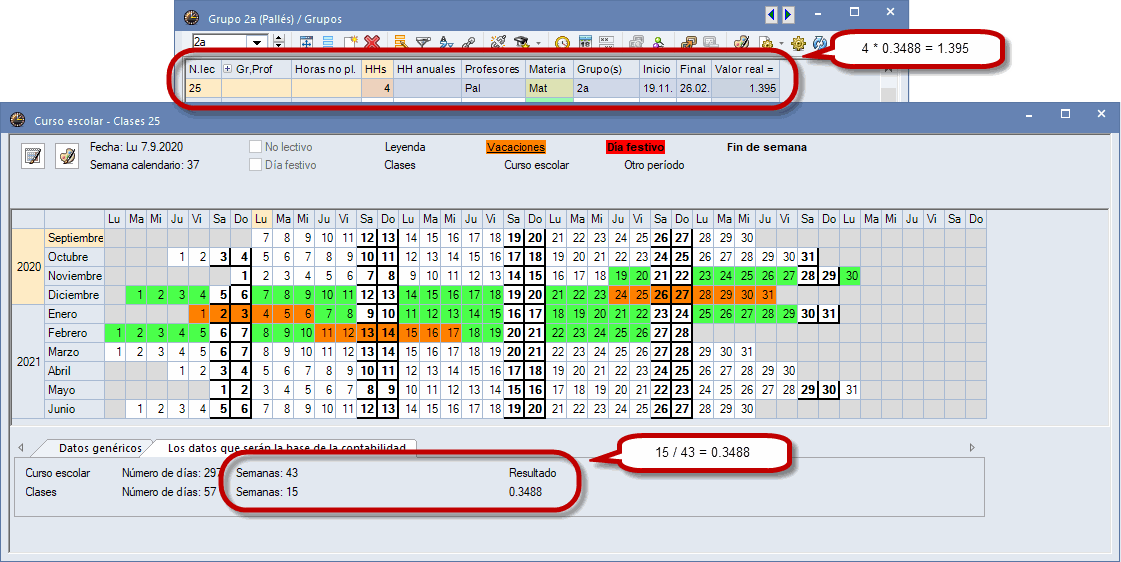1121x562 pixels.
Task: Click the orange field-edit icon in Grupos toolbar
Action: click(x=401, y=42)
